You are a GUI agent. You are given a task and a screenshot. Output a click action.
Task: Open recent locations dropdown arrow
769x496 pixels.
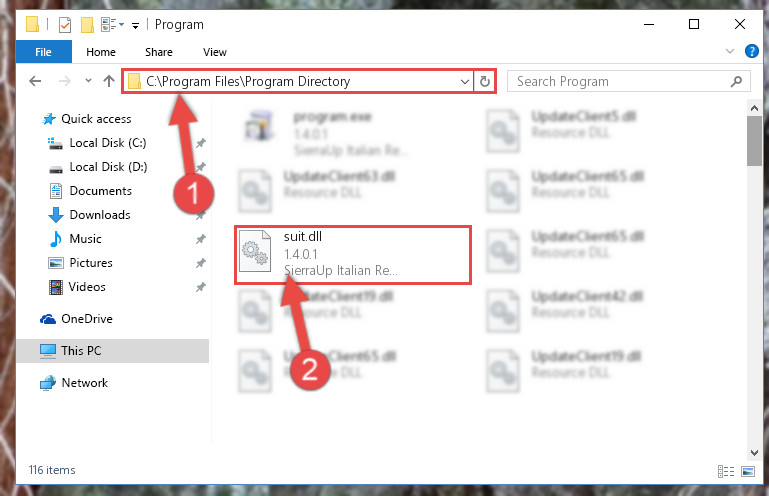coord(88,80)
